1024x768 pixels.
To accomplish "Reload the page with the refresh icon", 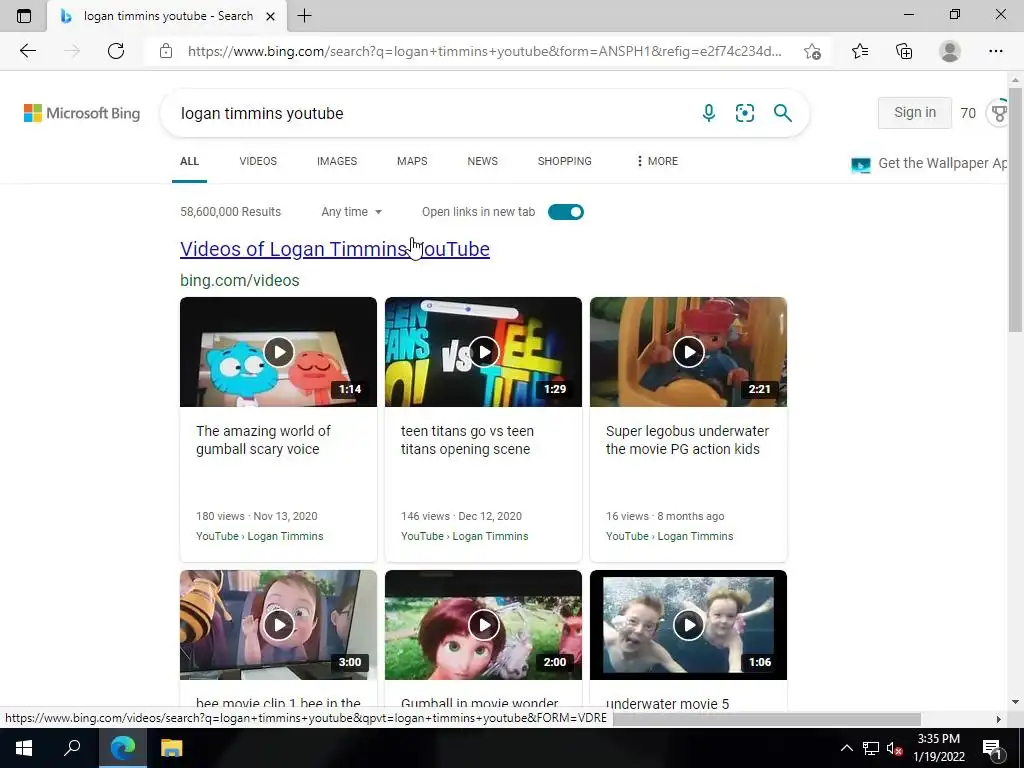I will 116,51.
